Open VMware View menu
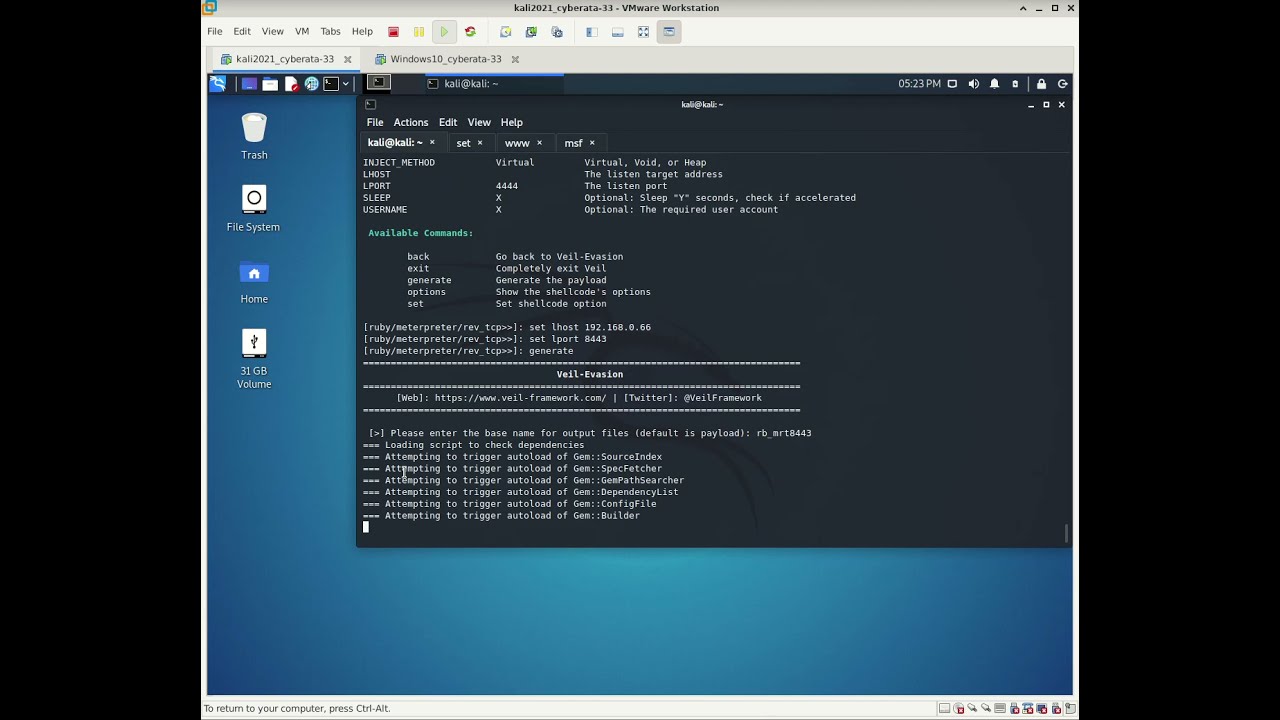This screenshot has width=1280, height=720. coord(273,32)
